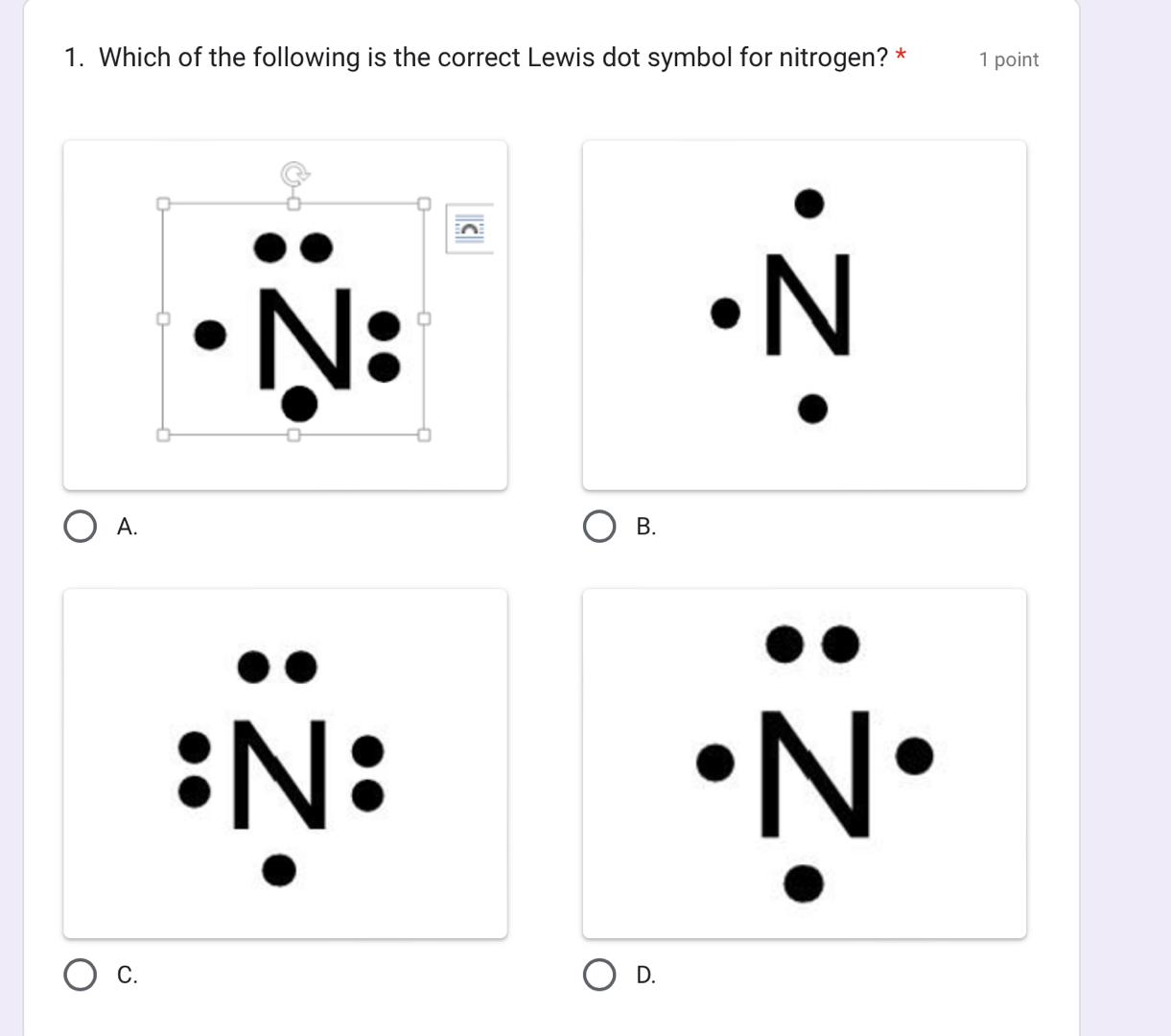Click the middle-right resize handle of image A
The image size is (1171, 1036).
422,318
